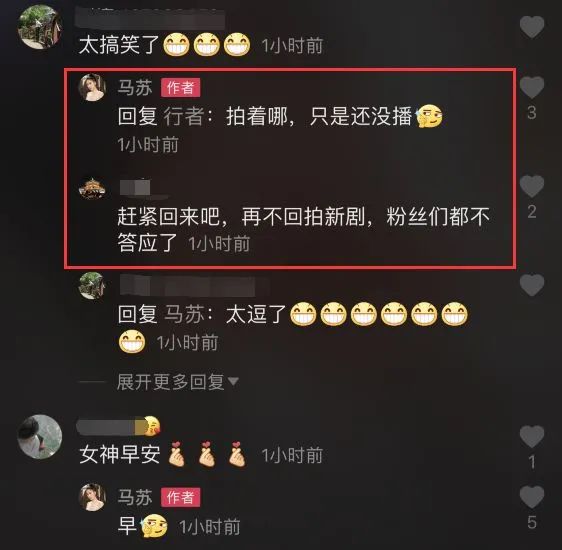Open avatar of the 太搞笑了 commenter
Viewport: 562px width, 550px height.
click(x=40, y=27)
